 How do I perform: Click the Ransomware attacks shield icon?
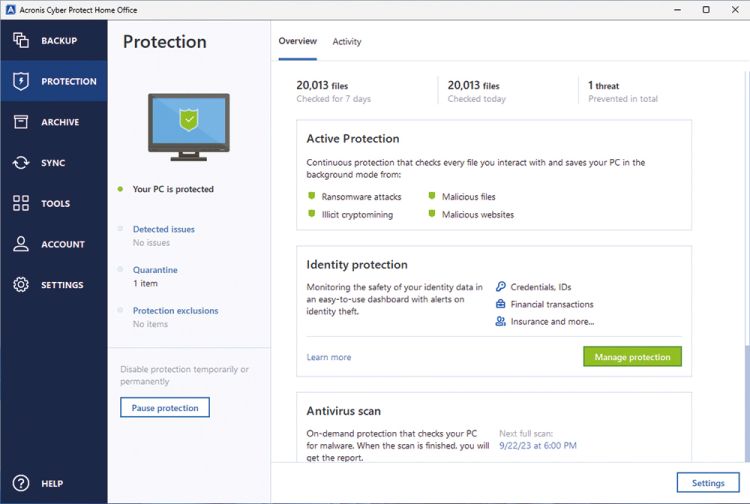(x=312, y=196)
